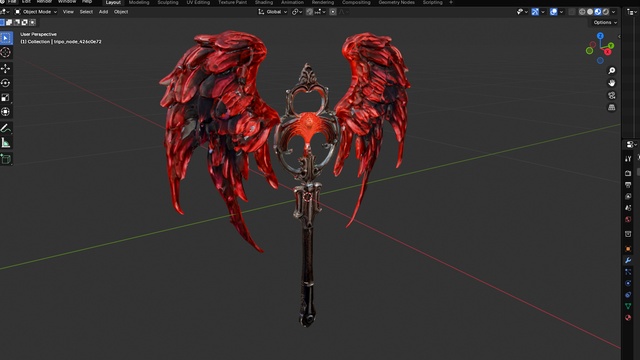Open the Add menu in header
This screenshot has width=640, height=360.
103,12
